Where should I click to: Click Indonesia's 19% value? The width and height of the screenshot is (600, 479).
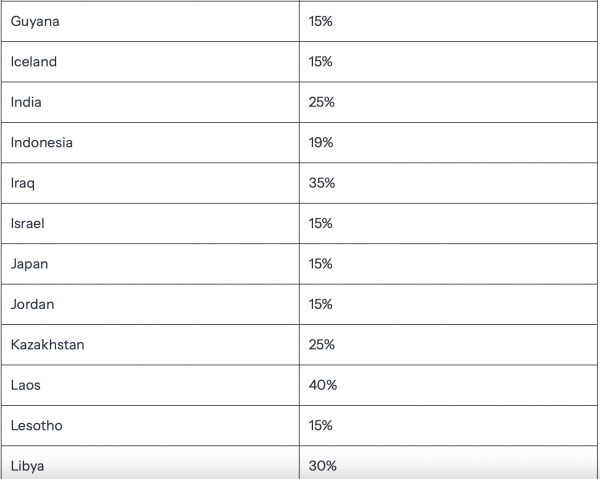pyautogui.click(x=321, y=142)
